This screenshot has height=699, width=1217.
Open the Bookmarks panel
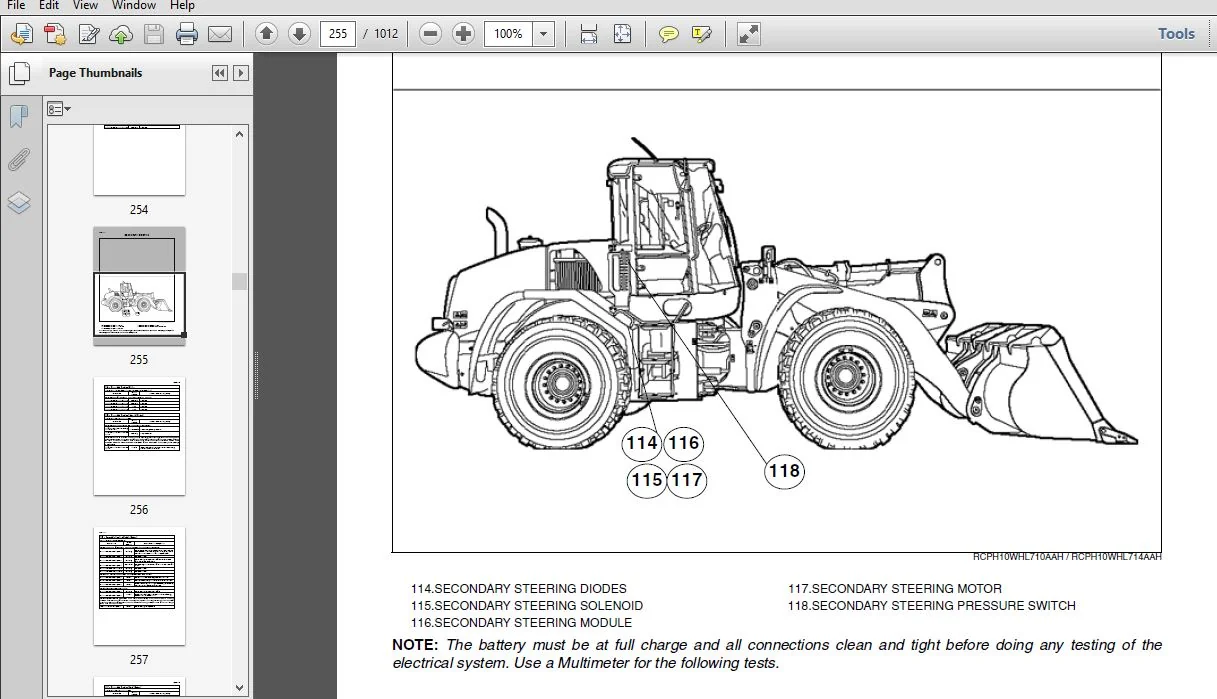pyautogui.click(x=19, y=116)
